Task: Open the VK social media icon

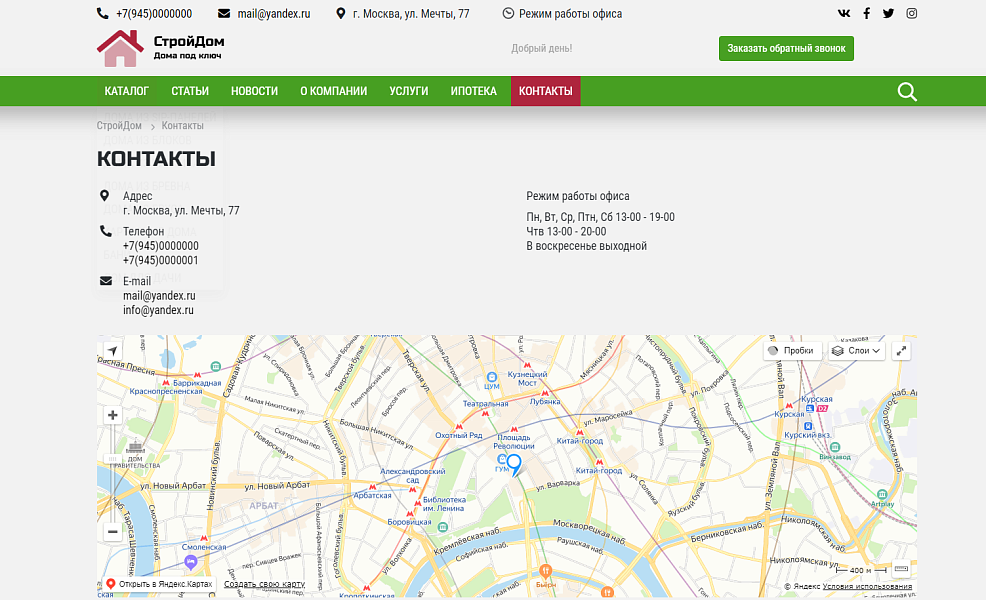Action: pyautogui.click(x=844, y=14)
